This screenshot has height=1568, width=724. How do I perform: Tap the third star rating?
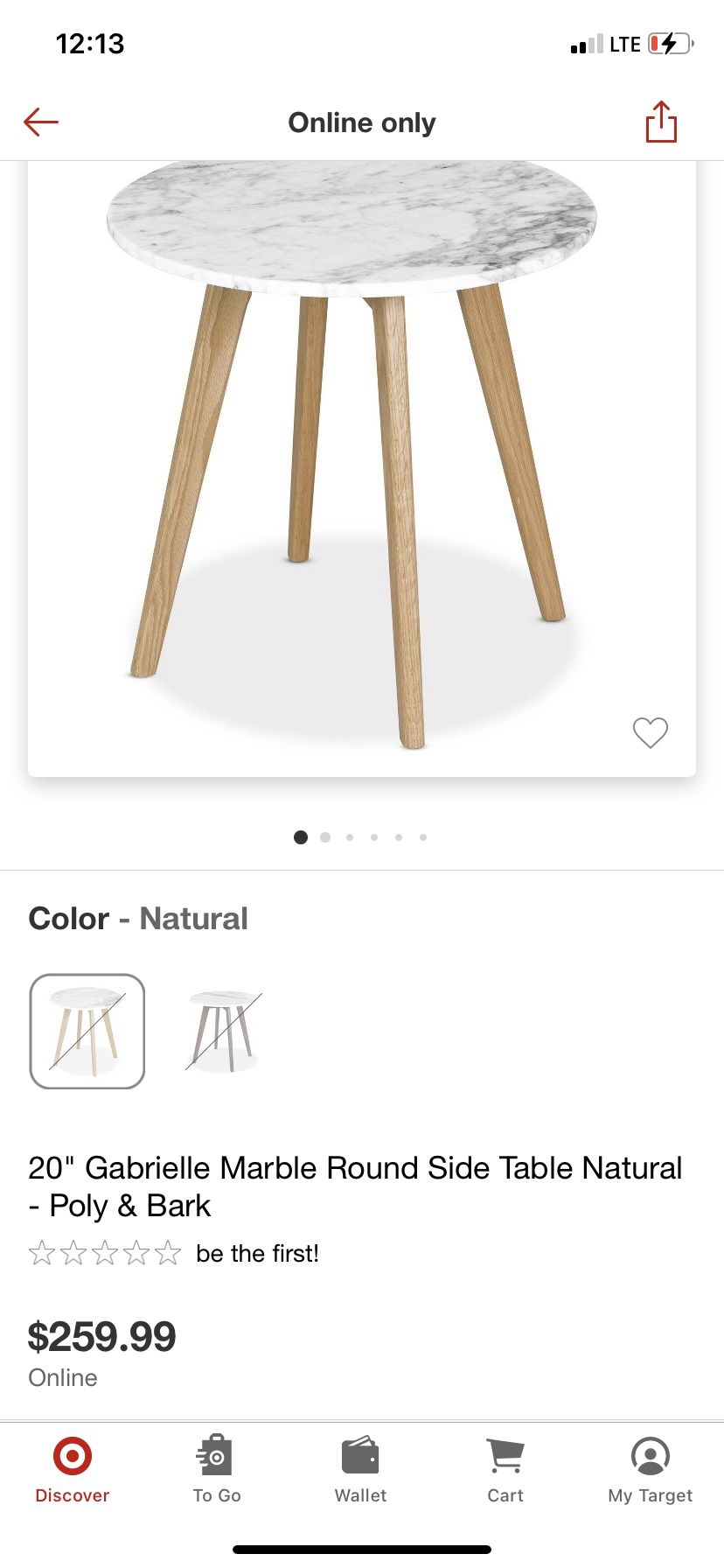tap(105, 1253)
